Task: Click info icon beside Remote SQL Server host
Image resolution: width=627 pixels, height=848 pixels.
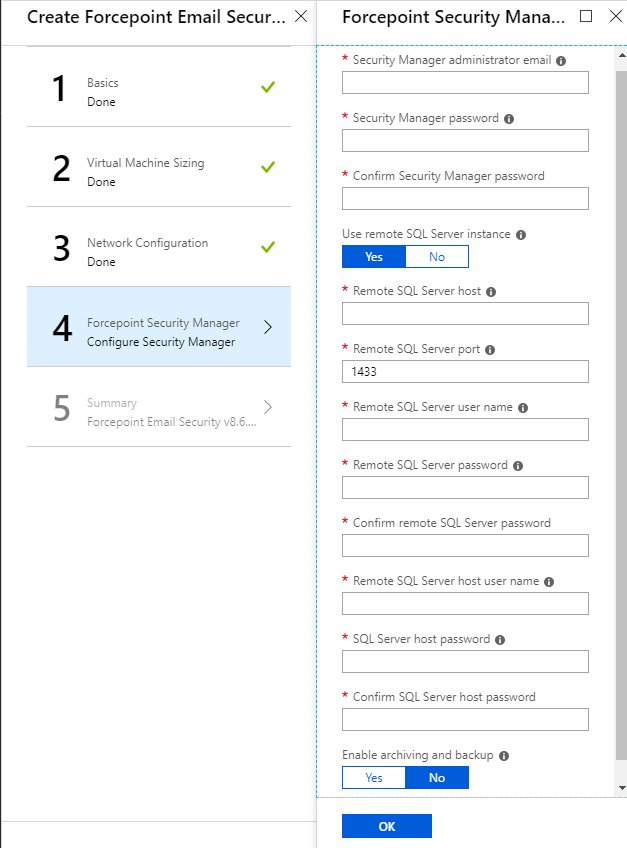Action: click(x=491, y=292)
